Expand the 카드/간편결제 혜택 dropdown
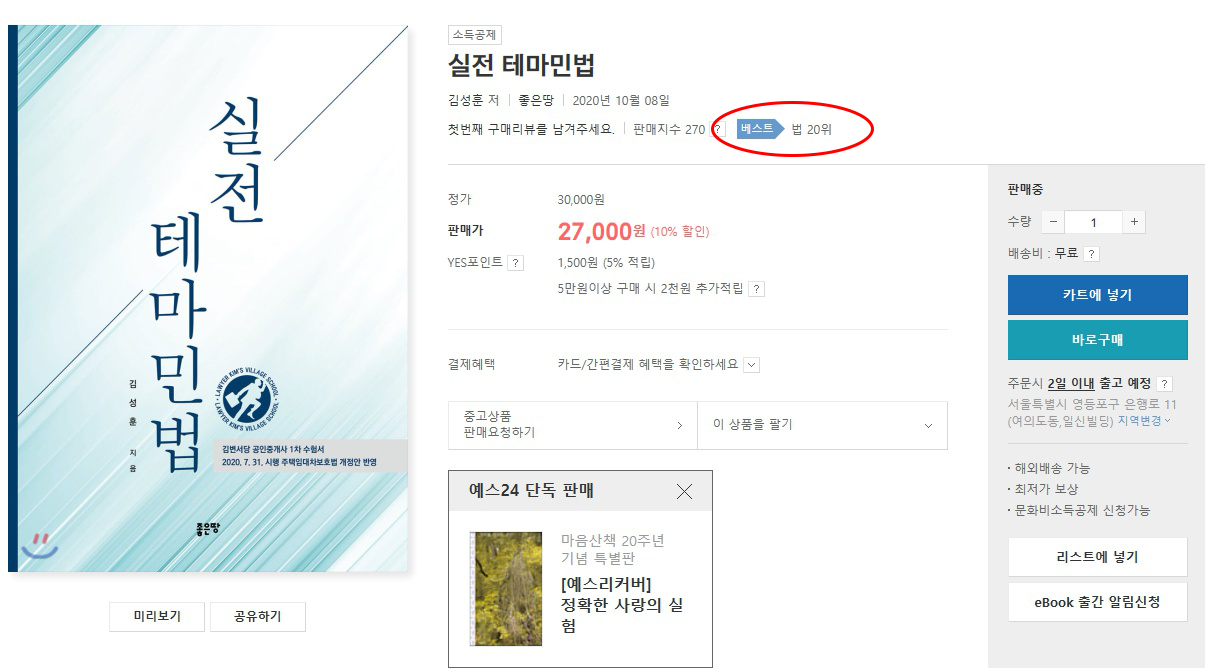Viewport: 1205px width, 672px height. (x=752, y=365)
